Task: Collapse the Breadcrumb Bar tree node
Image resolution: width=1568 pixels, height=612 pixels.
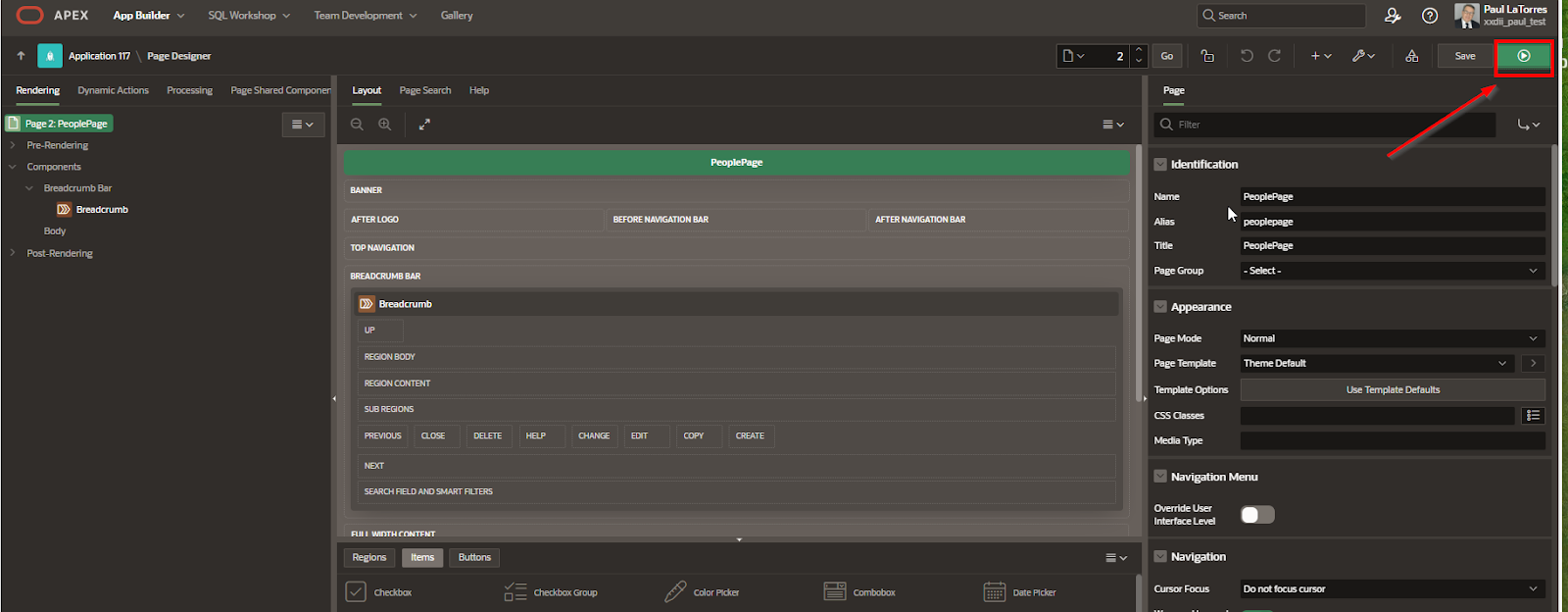Action: (29, 188)
